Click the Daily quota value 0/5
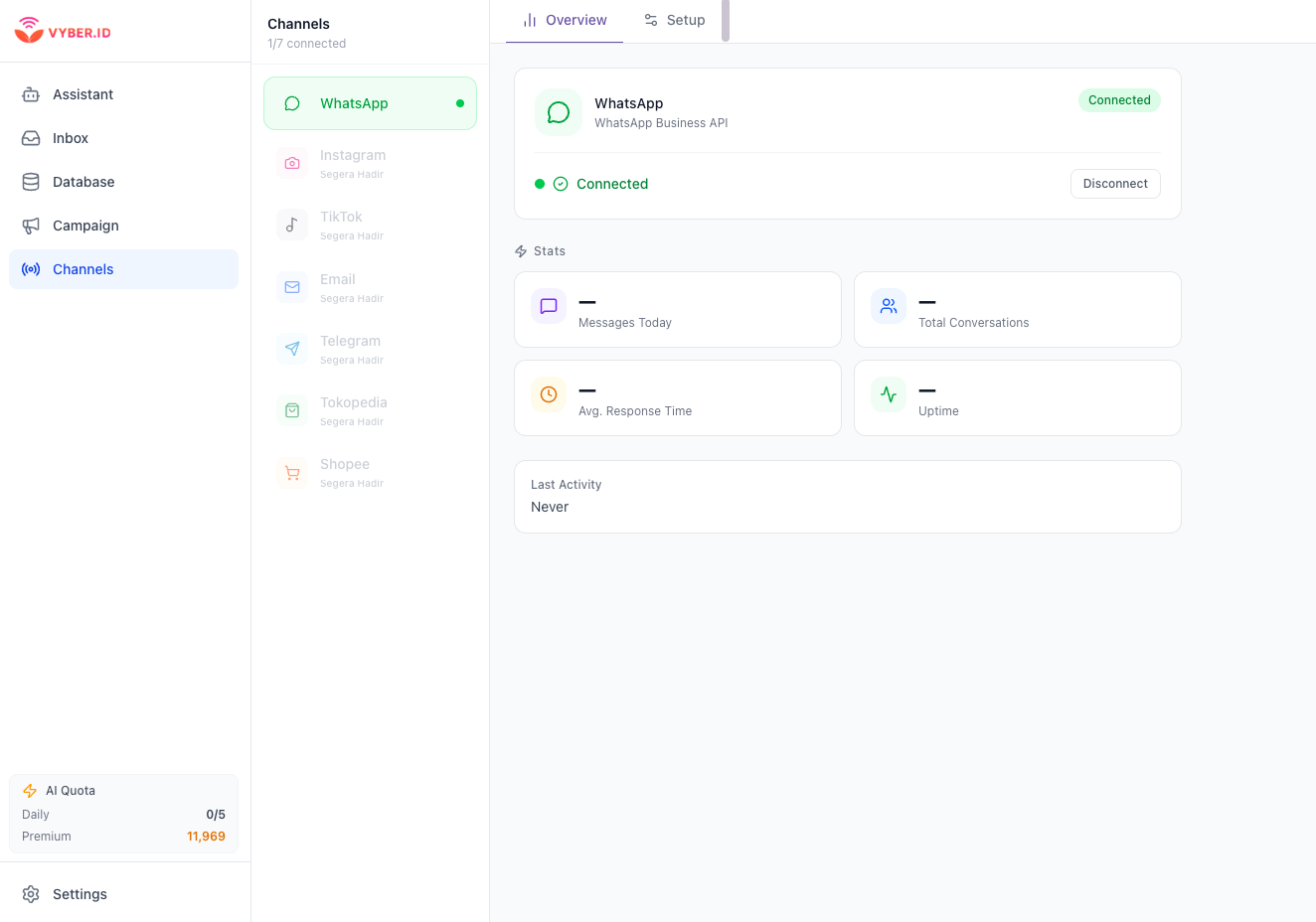 216,815
